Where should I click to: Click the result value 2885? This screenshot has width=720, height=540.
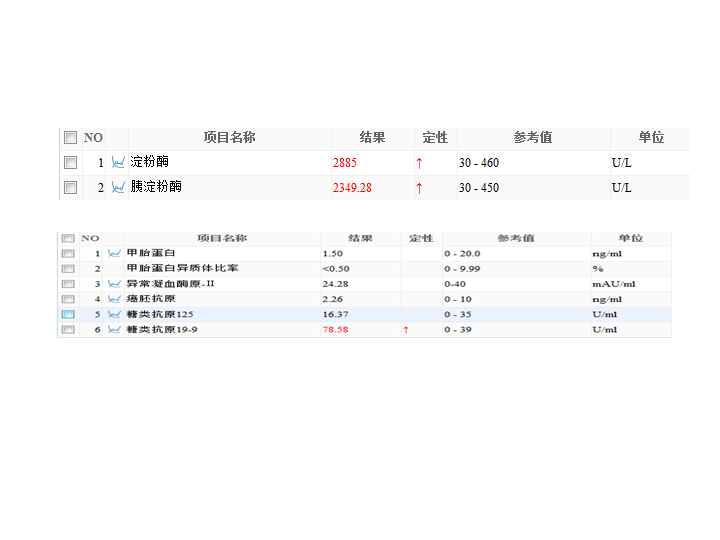pos(345,163)
